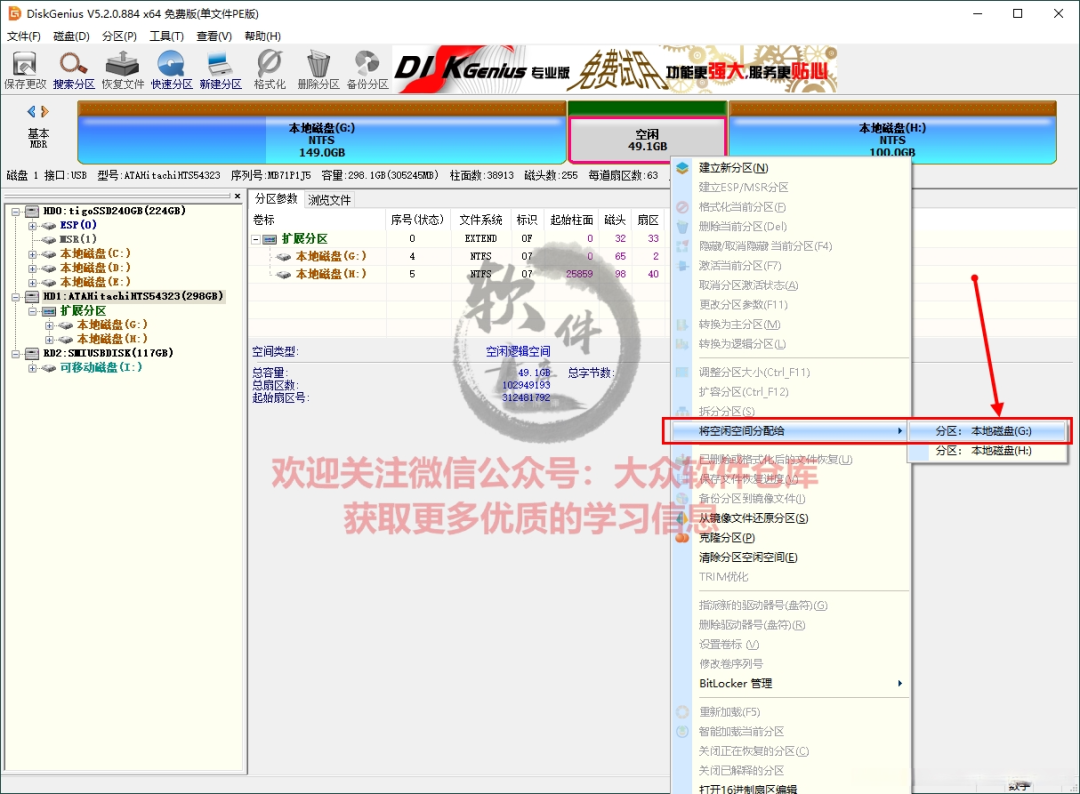Open the 搜索分区 search partition tool
The height and width of the screenshot is (794, 1080).
click(x=74, y=70)
